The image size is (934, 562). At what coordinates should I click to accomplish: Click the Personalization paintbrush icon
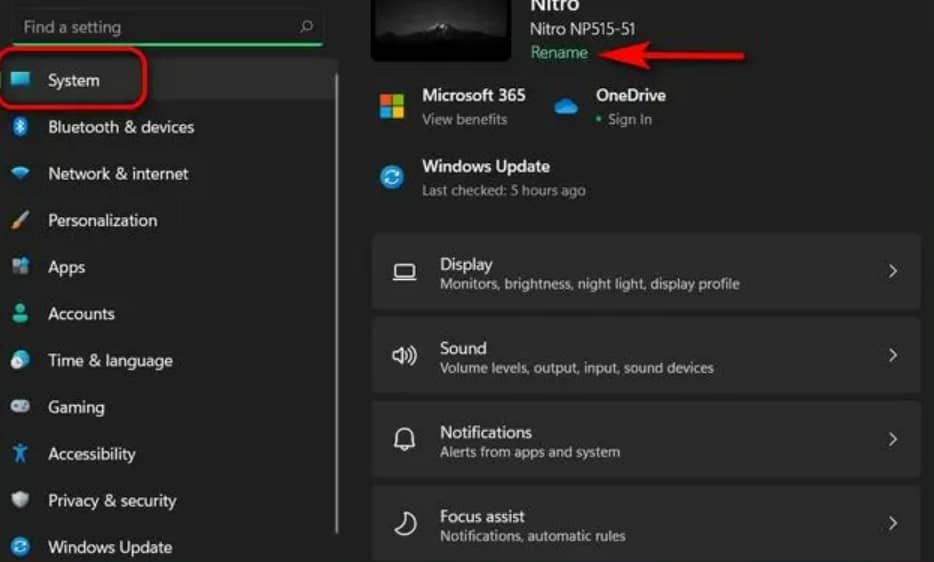click(20, 220)
